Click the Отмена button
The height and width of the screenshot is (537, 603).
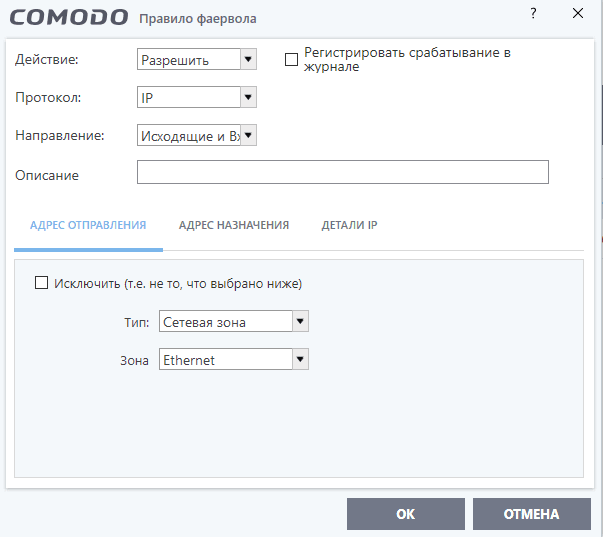point(531,514)
